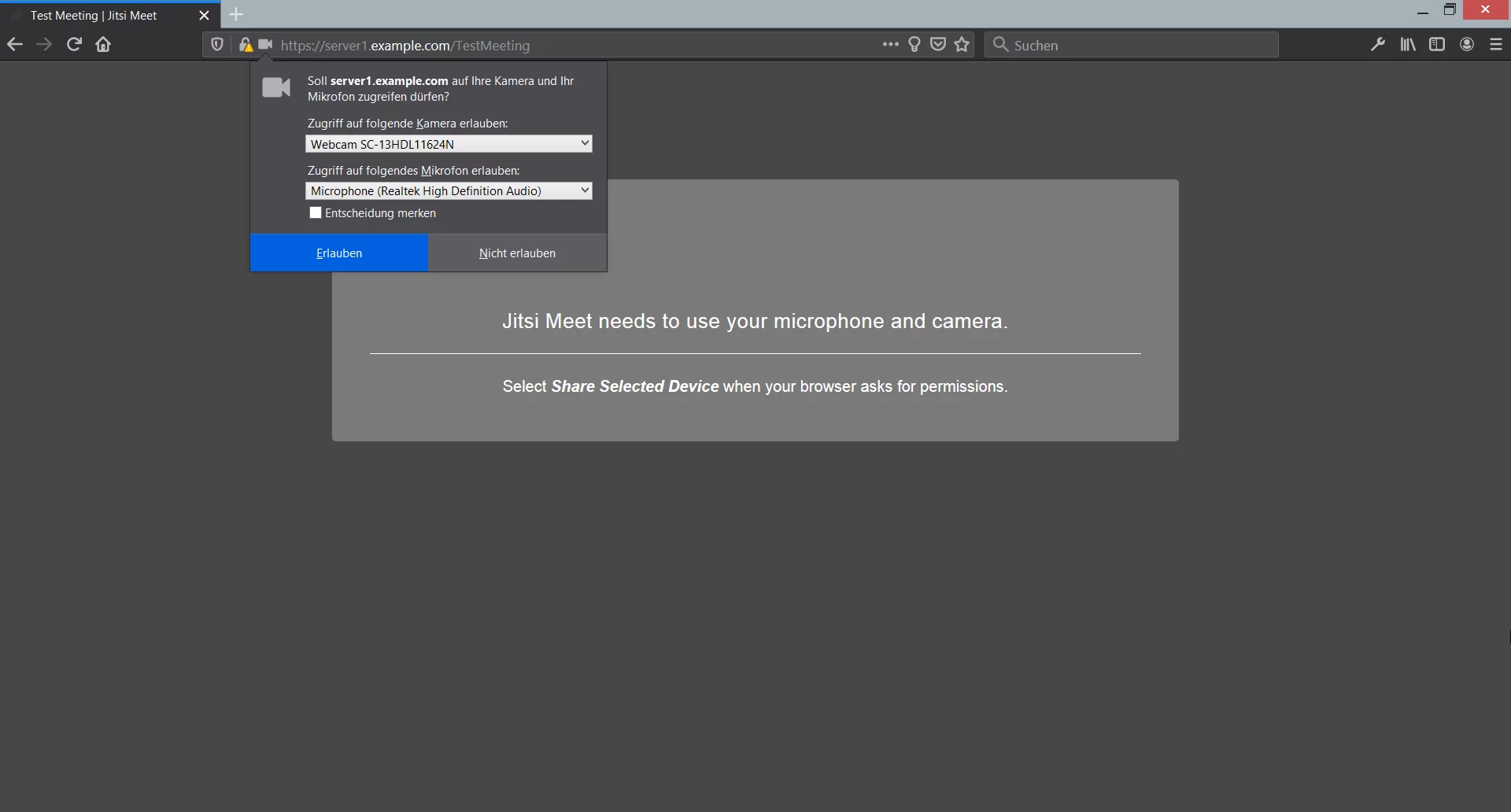Open a new tab with plus button

(236, 14)
